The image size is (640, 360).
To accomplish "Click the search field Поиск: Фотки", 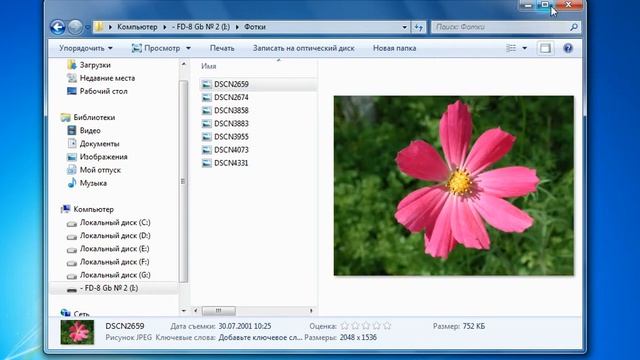I will (500, 27).
